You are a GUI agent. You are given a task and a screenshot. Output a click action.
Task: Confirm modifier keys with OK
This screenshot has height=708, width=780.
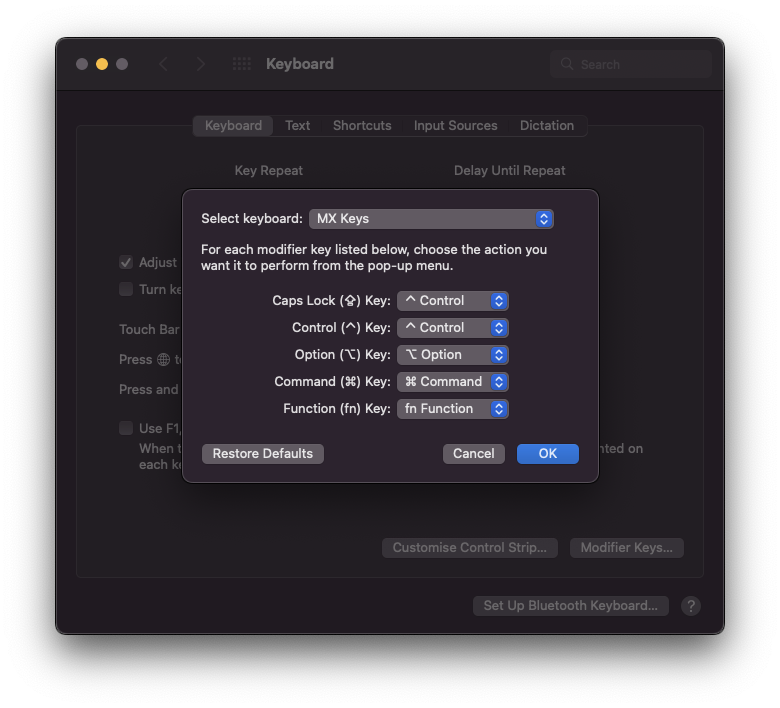pos(548,454)
